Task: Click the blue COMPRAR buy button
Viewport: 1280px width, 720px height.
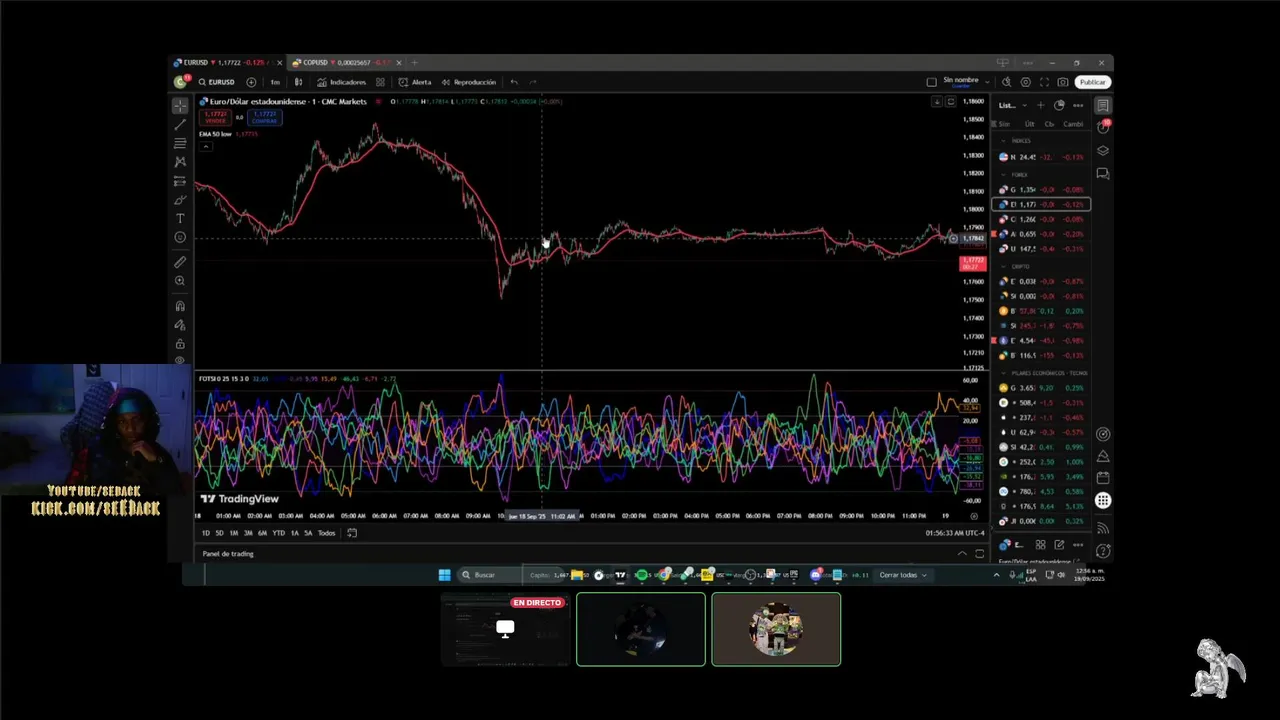Action: click(x=265, y=117)
